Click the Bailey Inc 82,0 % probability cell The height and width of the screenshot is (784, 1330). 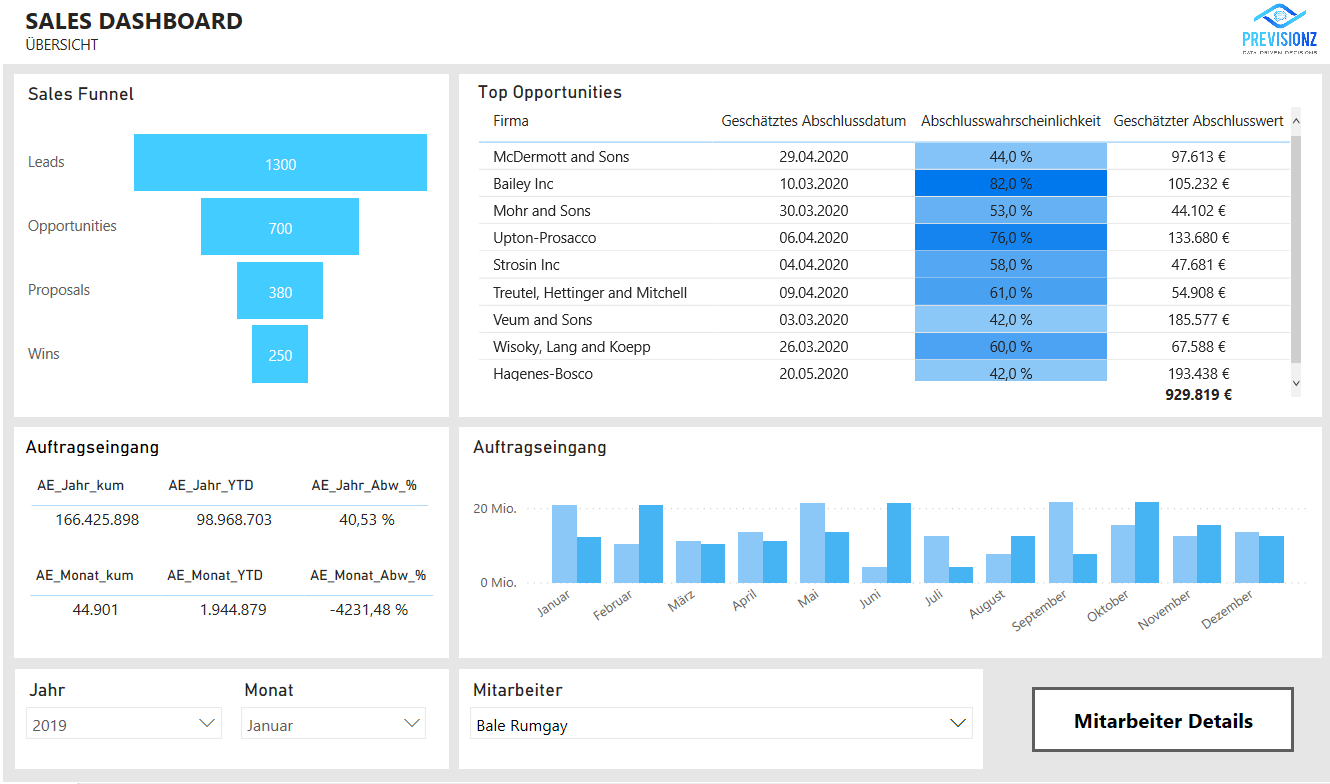pyautogui.click(x=1010, y=184)
